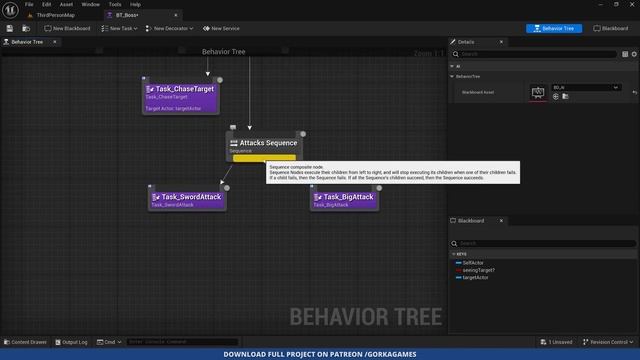Screen dimensions: 640x360
Task: Switch to Behavior Tree mode button
Action: (554, 28)
